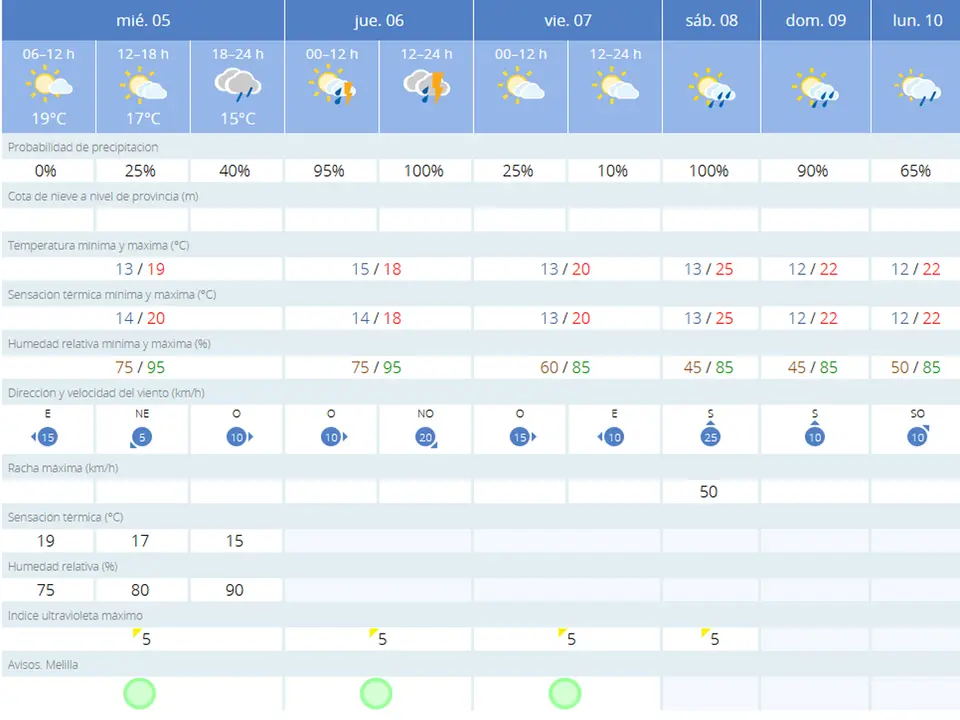Click the E 15 wind icon for mié. 06–12 h

(x=45, y=437)
